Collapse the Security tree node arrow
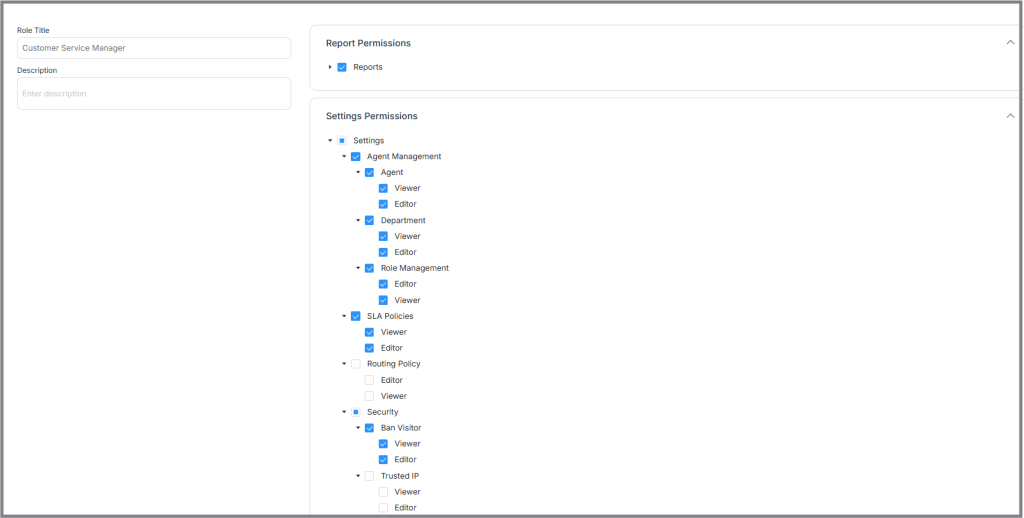Screen dimensions: 1024x518 tap(344, 412)
